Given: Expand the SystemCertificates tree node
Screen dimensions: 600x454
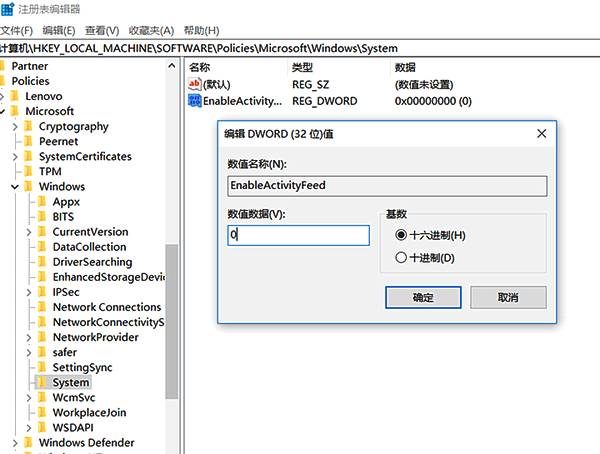Looking at the screenshot, I should coord(15,157).
